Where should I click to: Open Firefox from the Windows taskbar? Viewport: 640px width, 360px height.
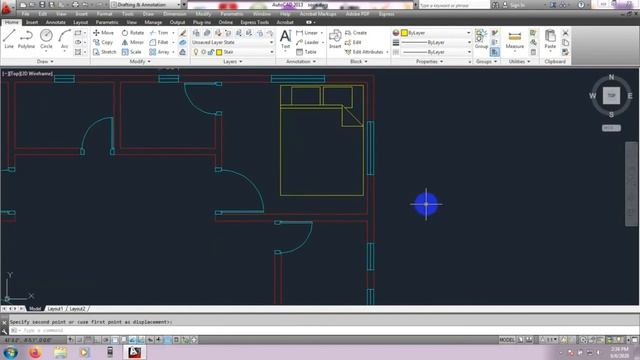[x=35, y=352]
